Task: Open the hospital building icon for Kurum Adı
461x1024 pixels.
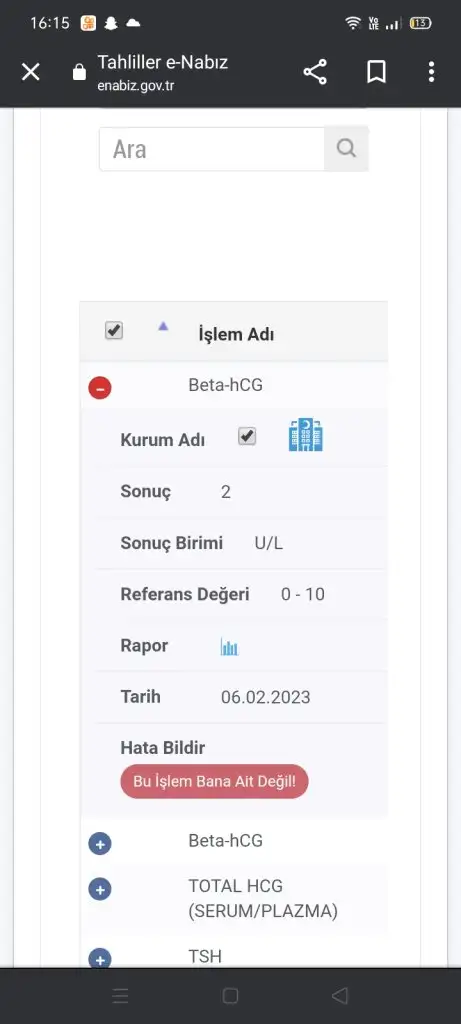Action: coord(306,435)
